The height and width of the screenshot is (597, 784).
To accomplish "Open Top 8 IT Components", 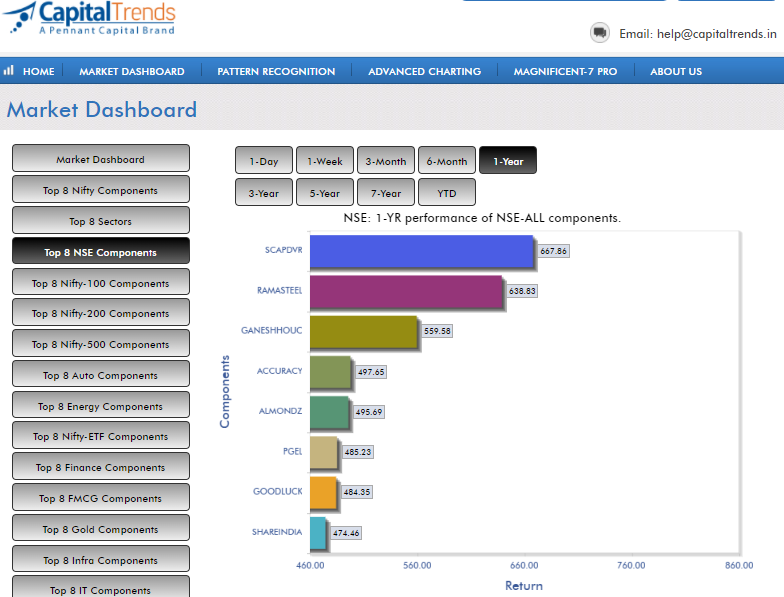I will pyautogui.click(x=100, y=588).
